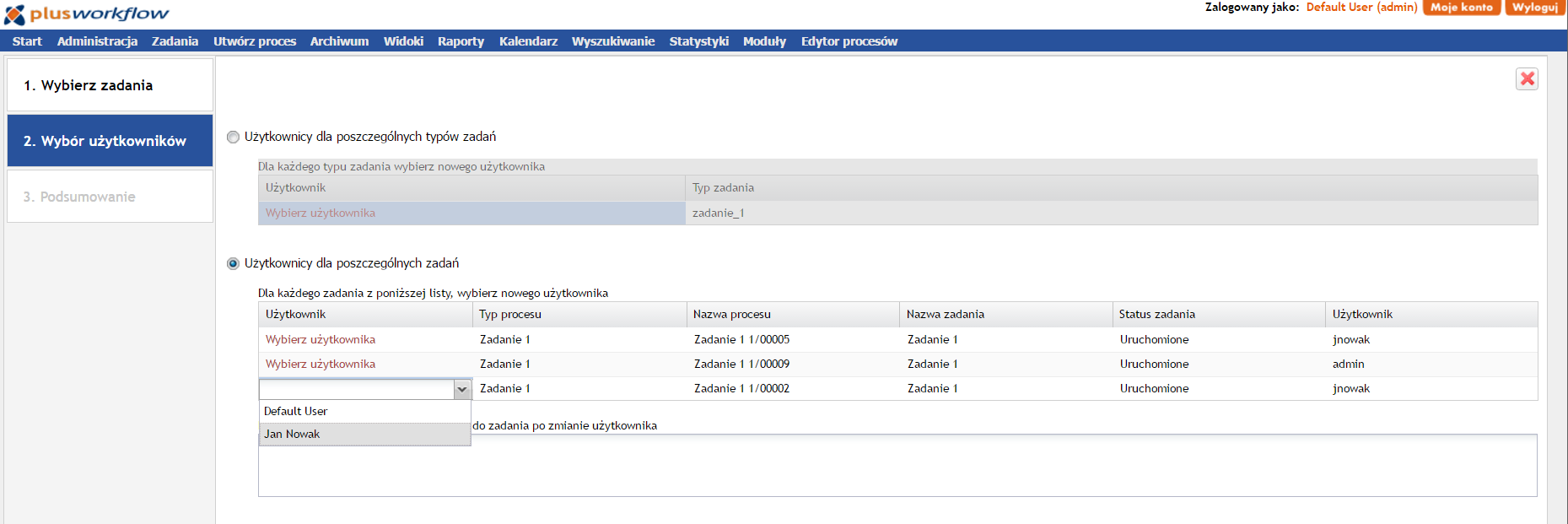
Task: Select step 2. Wybór użytkowników
Action: [110, 141]
